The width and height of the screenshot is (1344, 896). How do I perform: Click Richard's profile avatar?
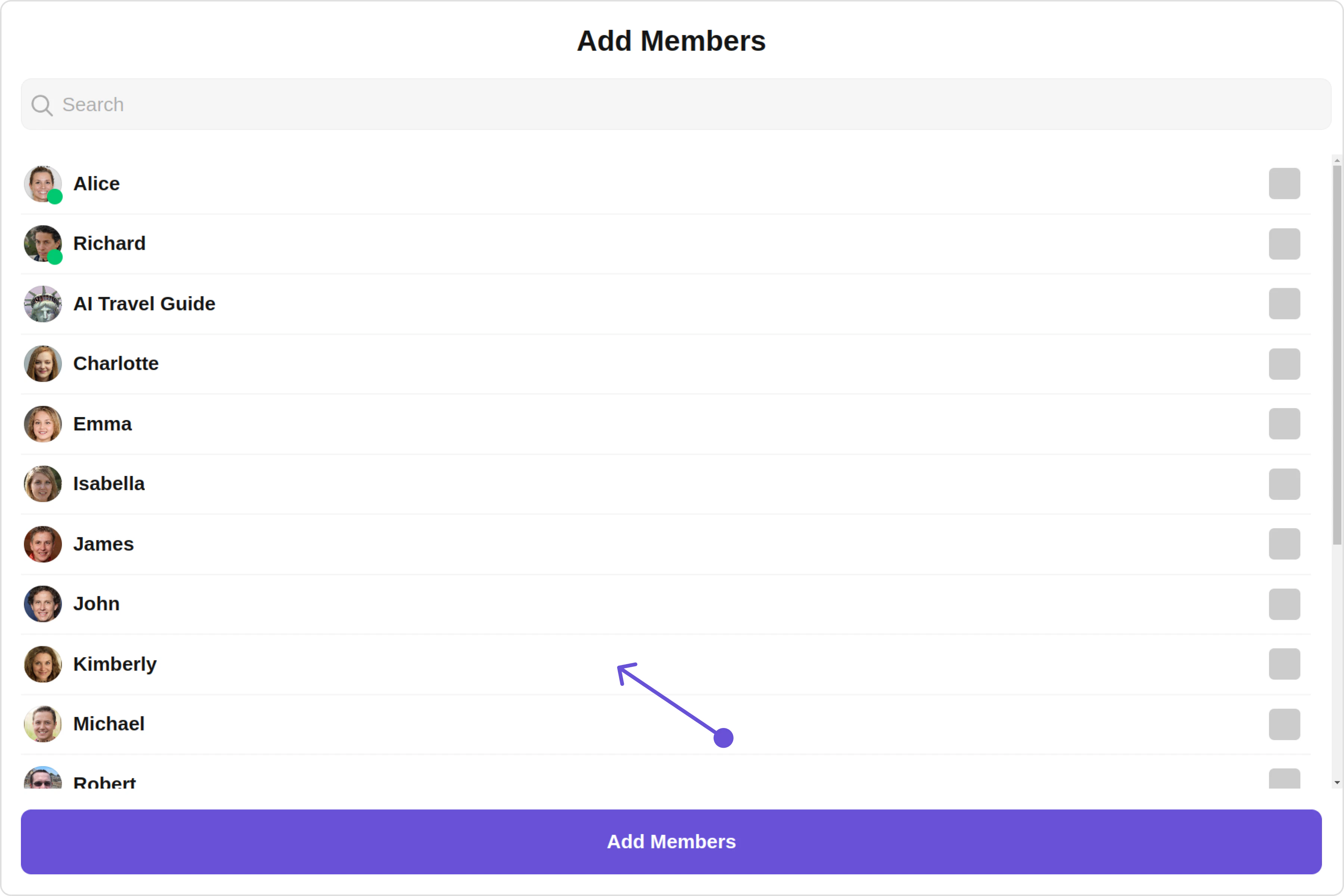coord(42,244)
